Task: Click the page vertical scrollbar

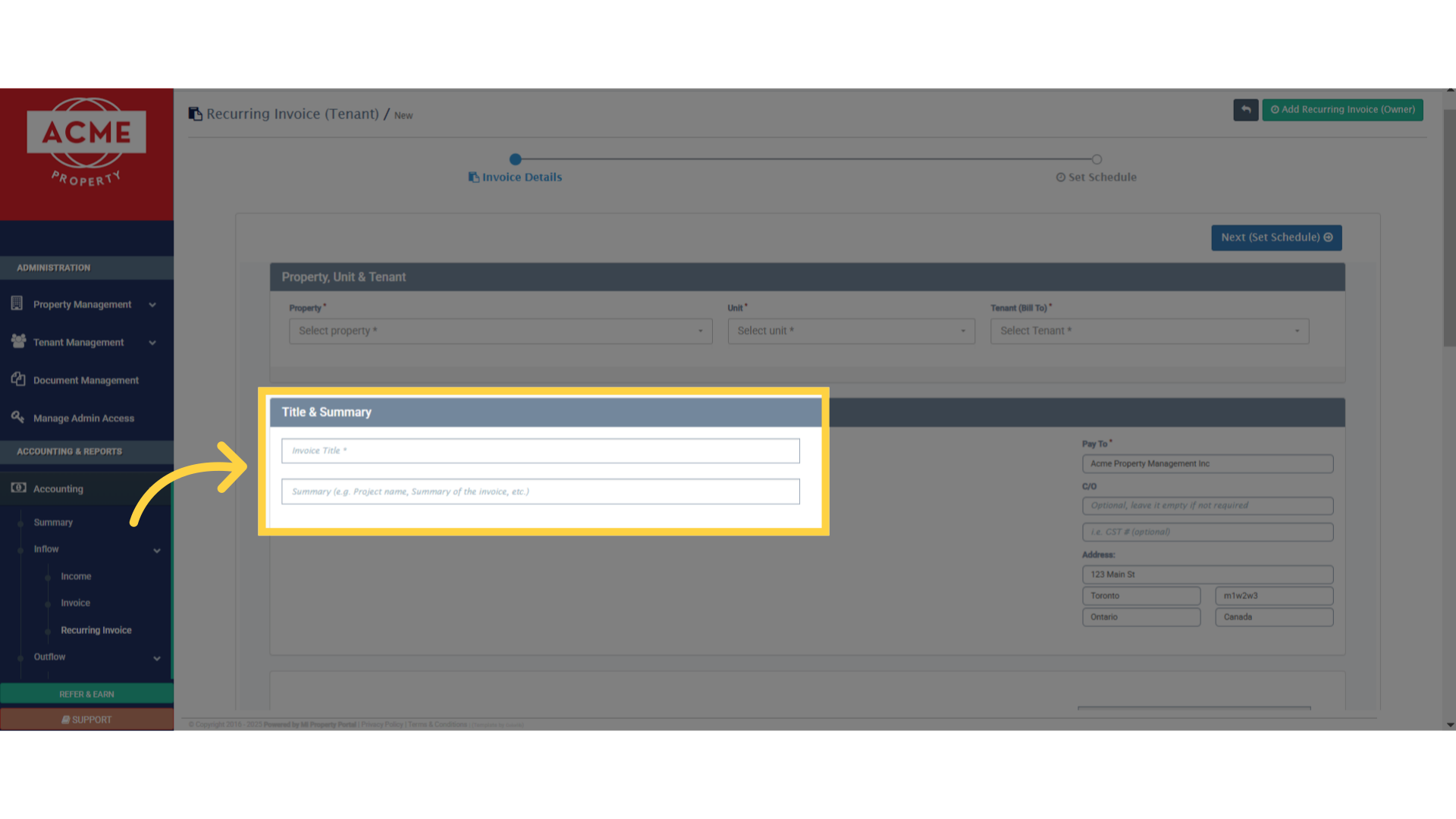Action: [x=1449, y=227]
